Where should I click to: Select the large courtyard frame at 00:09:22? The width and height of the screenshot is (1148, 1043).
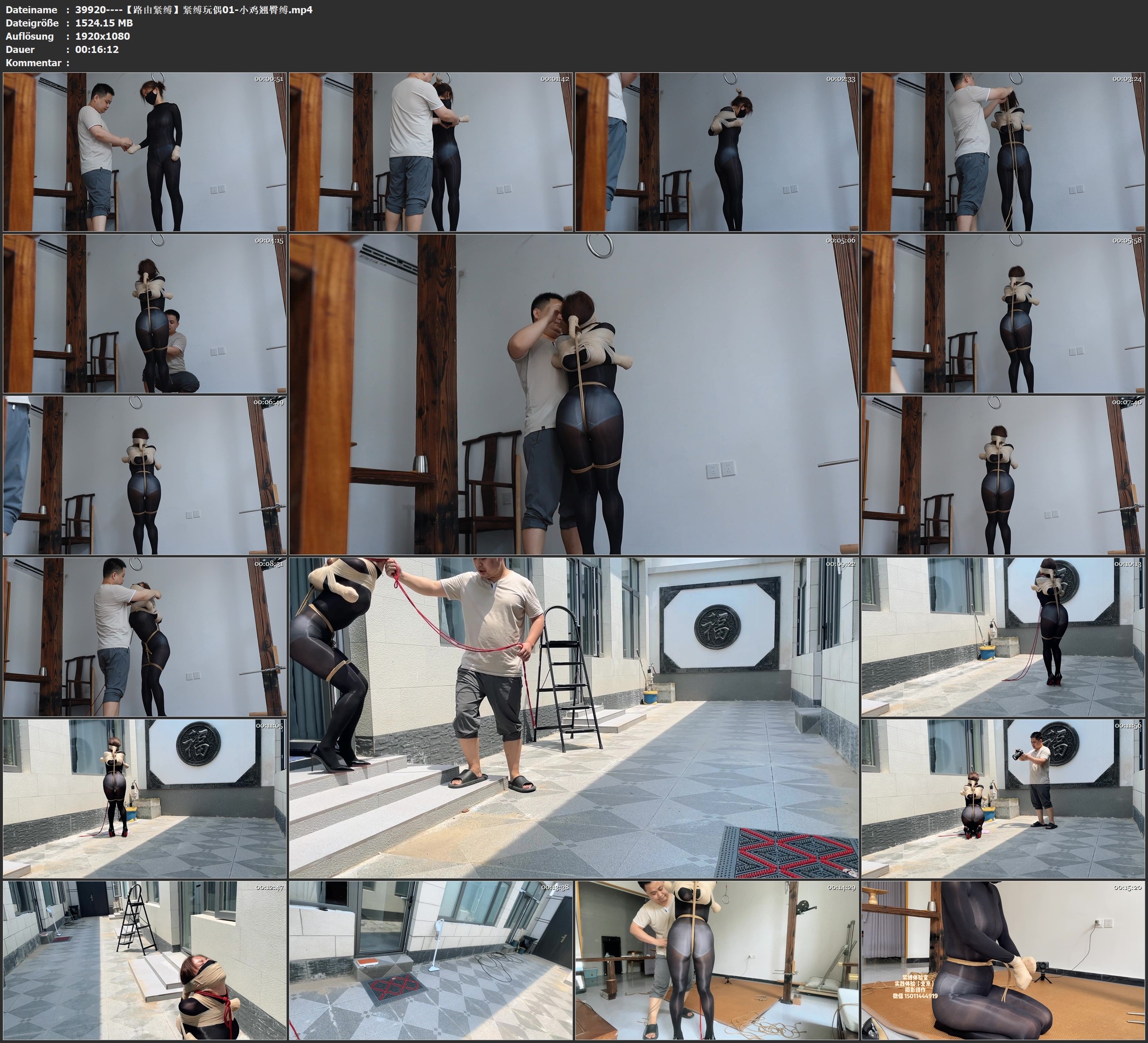pos(574,717)
